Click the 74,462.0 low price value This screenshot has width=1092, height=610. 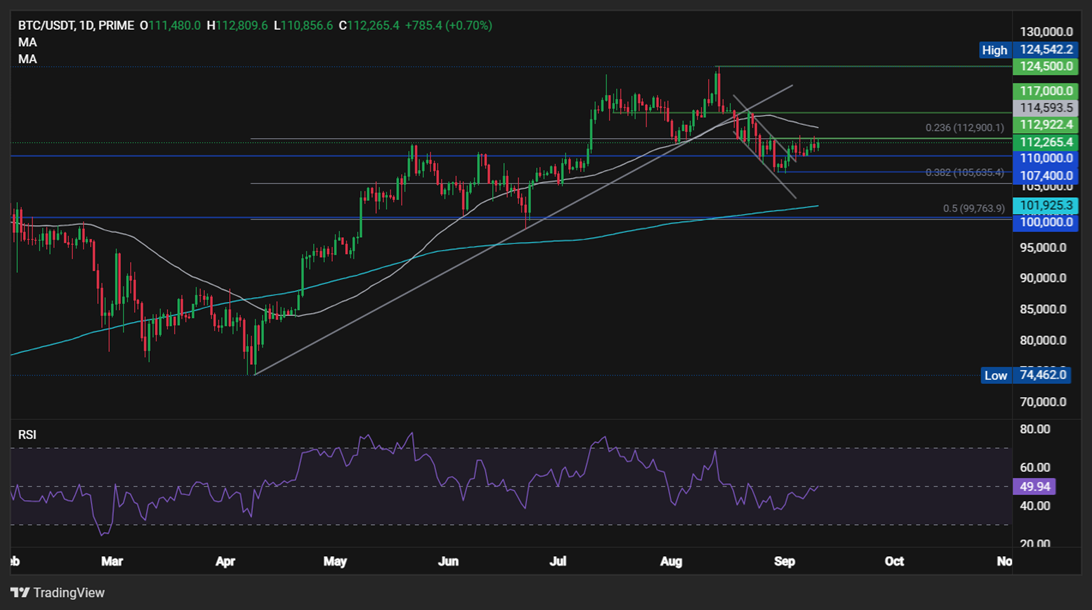[1043, 375]
